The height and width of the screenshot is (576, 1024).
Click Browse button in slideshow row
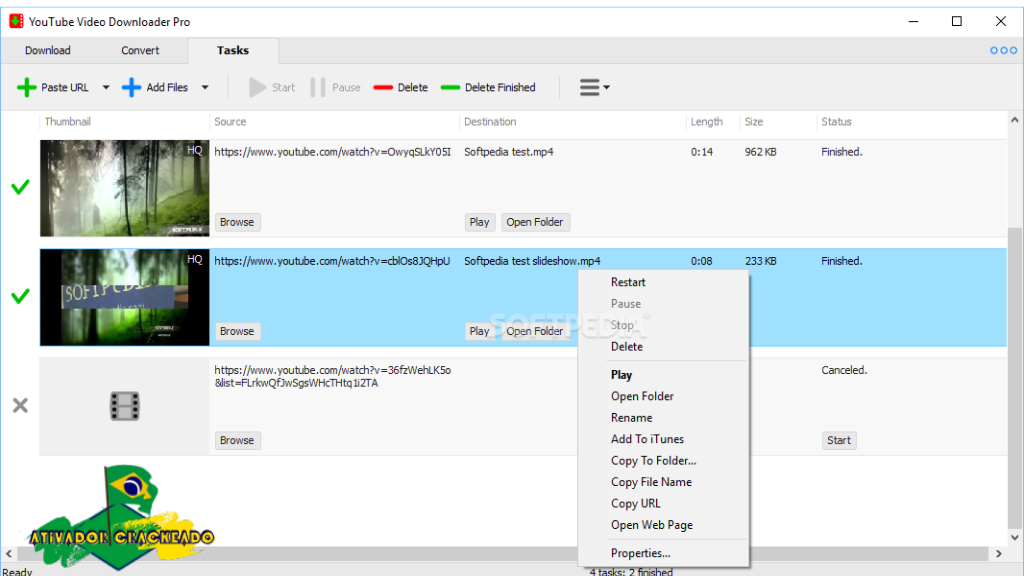pyautogui.click(x=237, y=331)
